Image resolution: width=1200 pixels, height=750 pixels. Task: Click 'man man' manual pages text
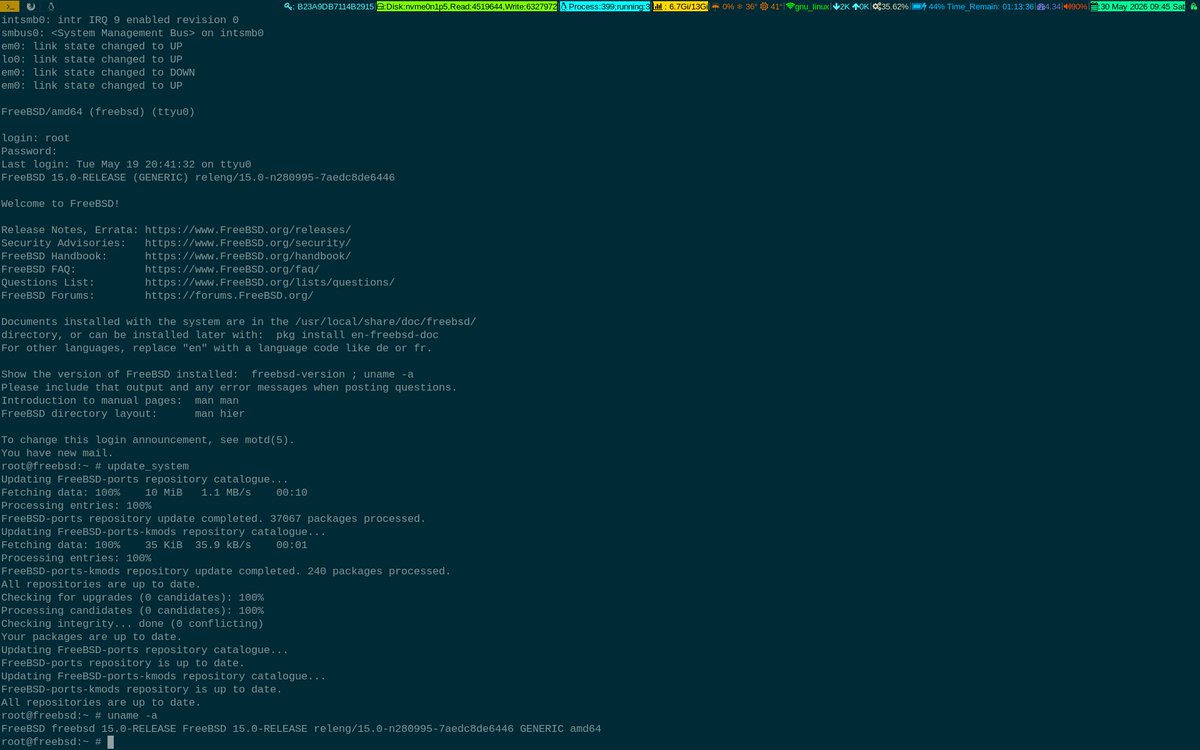[217, 400]
